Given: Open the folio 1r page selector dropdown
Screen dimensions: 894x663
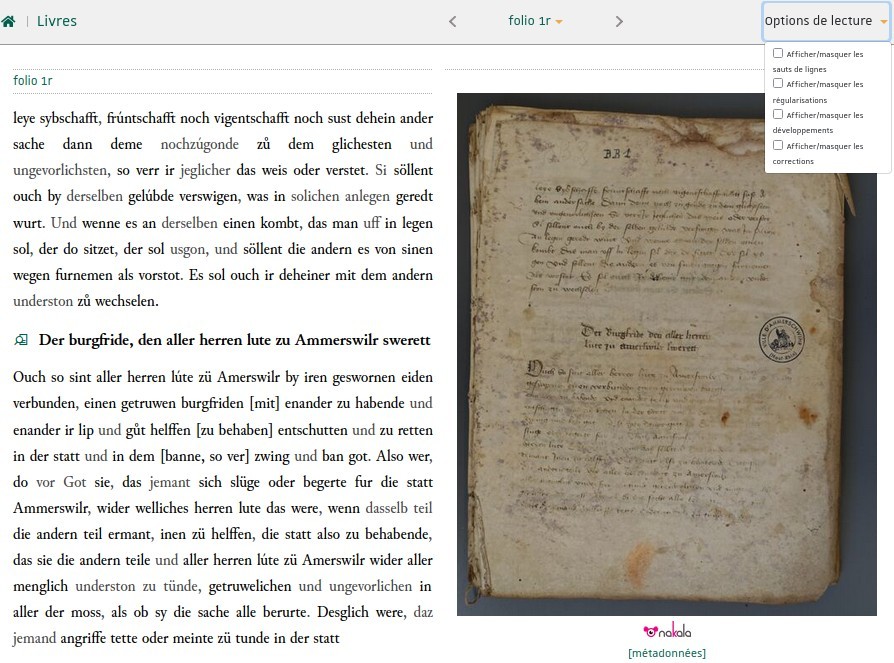Looking at the screenshot, I should tap(535, 21).
